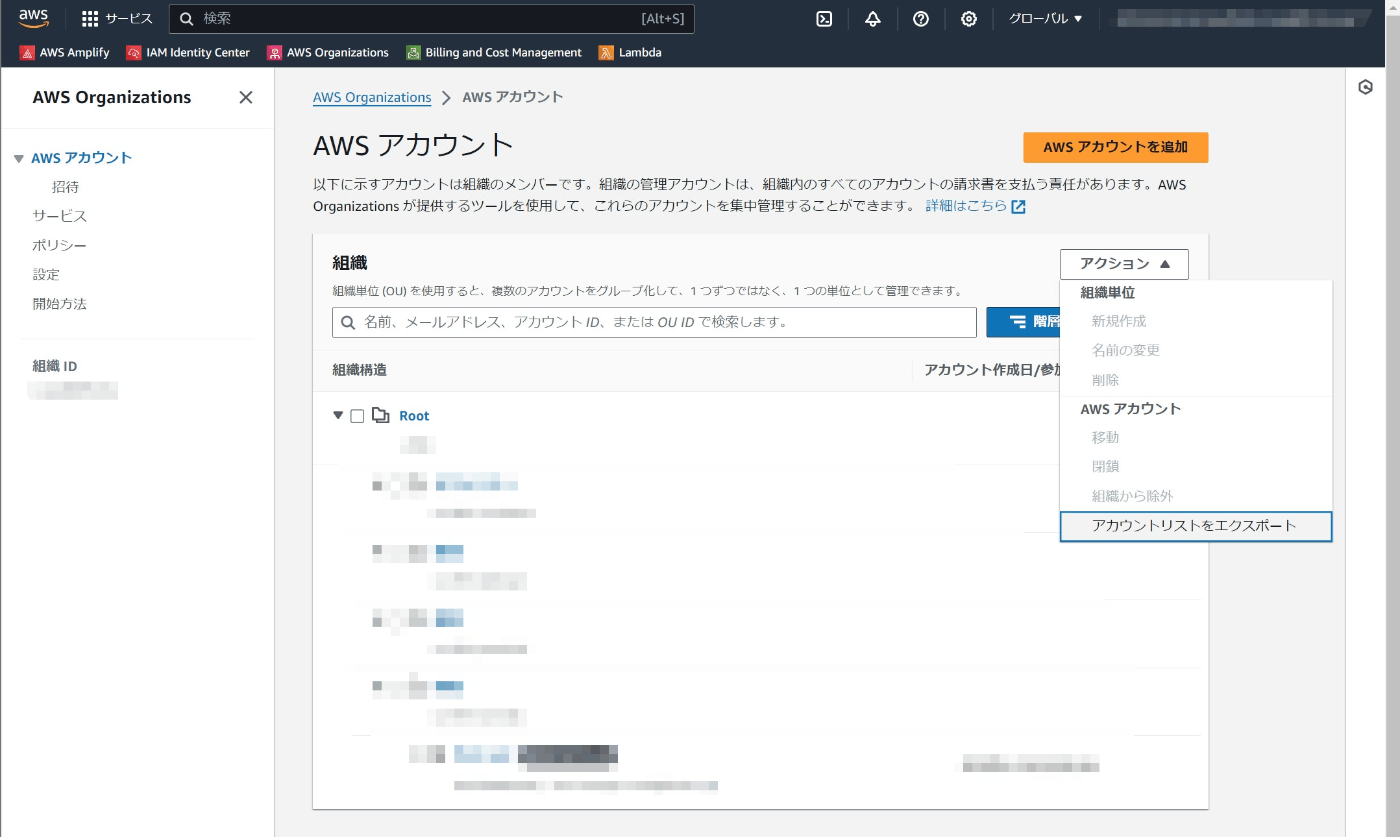This screenshot has width=1400, height=837.
Task: Focus the account name/ID search field
Action: click(x=654, y=322)
